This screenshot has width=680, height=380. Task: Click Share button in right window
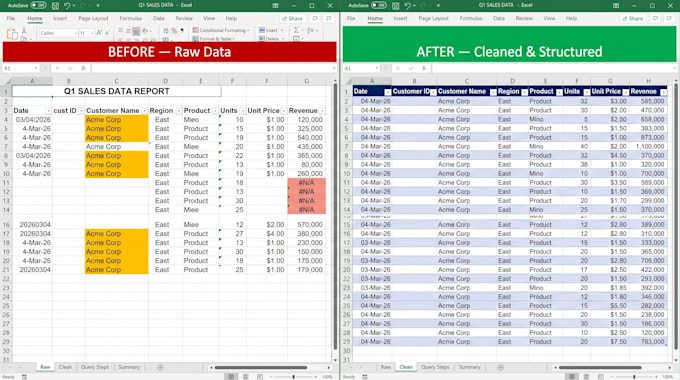coord(633,19)
